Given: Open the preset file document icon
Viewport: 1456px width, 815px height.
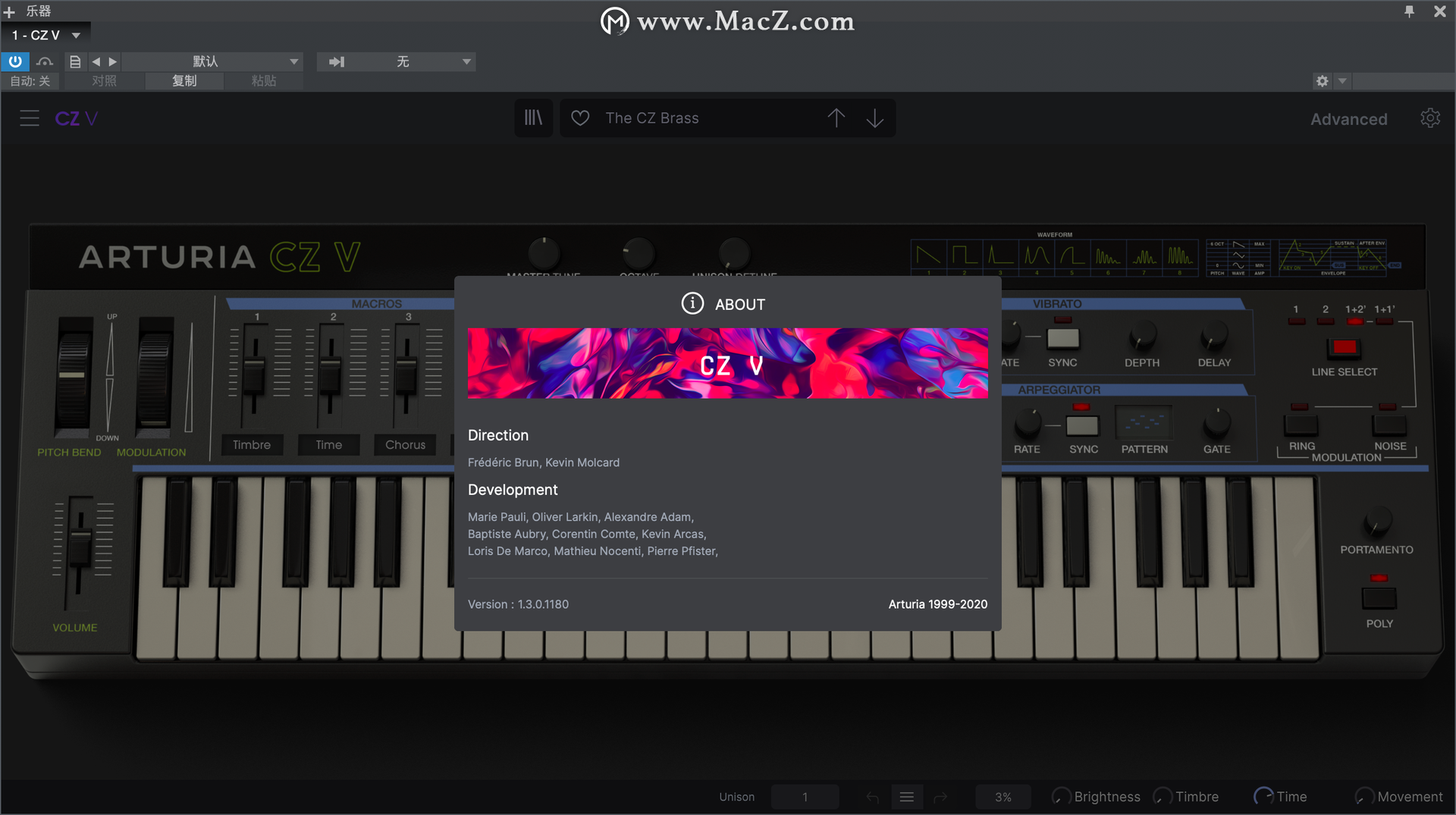Looking at the screenshot, I should click(x=75, y=61).
